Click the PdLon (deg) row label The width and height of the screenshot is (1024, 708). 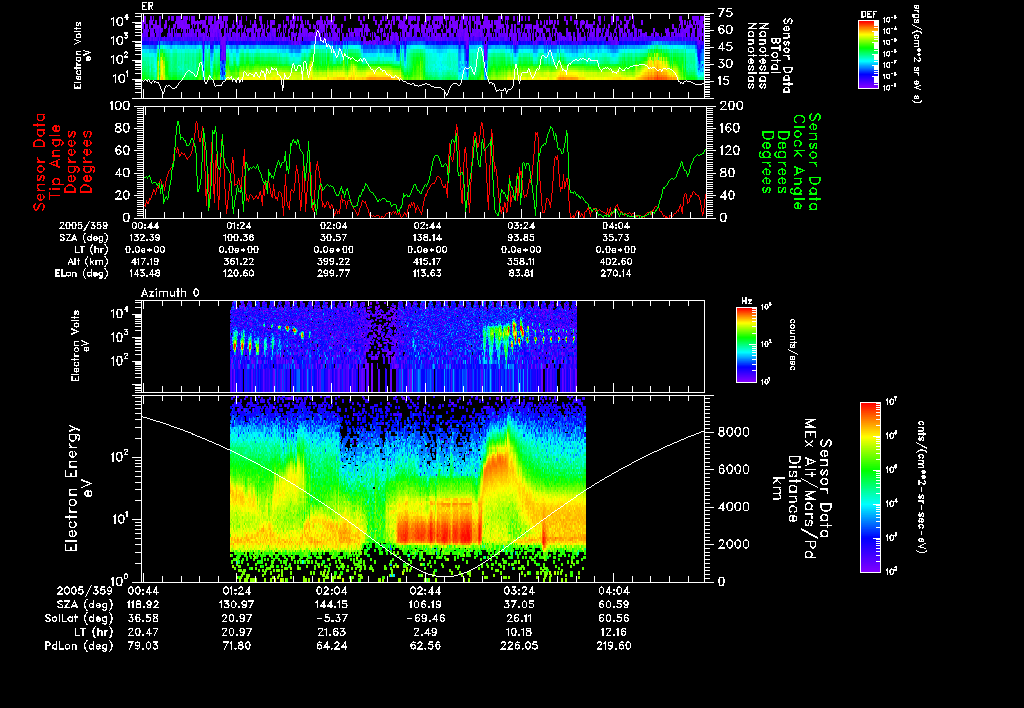(x=78, y=645)
